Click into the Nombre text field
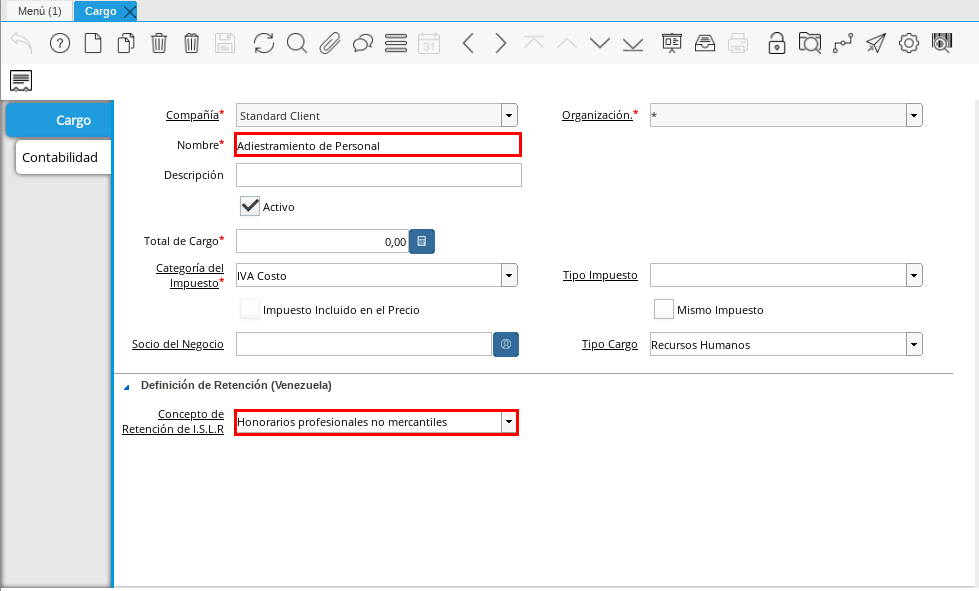 click(x=378, y=145)
